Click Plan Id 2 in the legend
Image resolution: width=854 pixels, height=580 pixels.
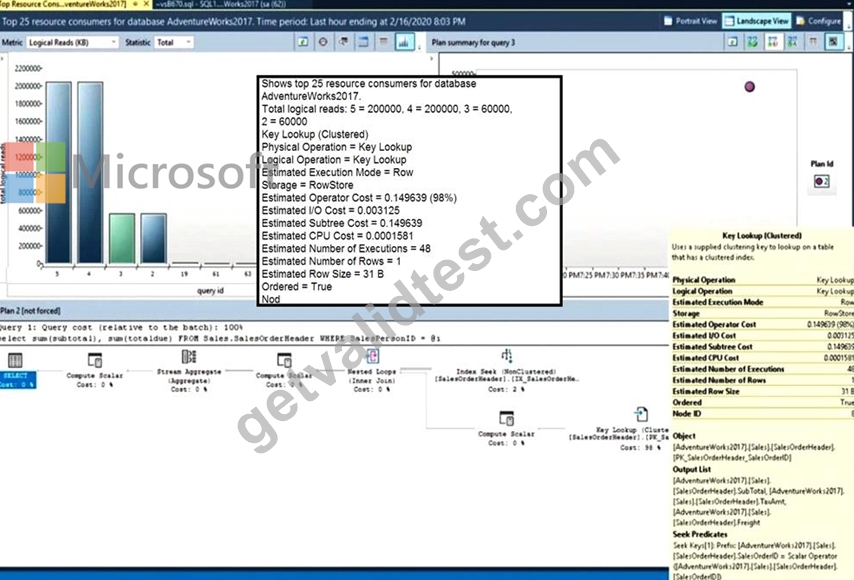[821, 181]
